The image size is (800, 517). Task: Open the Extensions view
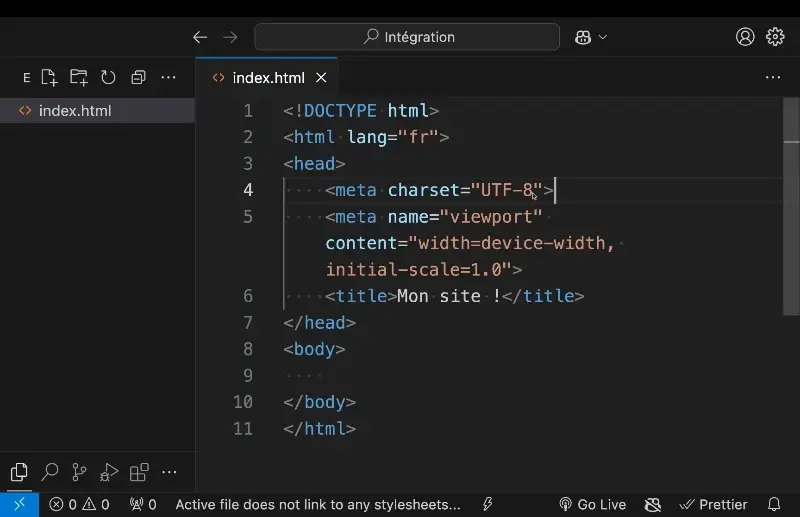[x=139, y=472]
